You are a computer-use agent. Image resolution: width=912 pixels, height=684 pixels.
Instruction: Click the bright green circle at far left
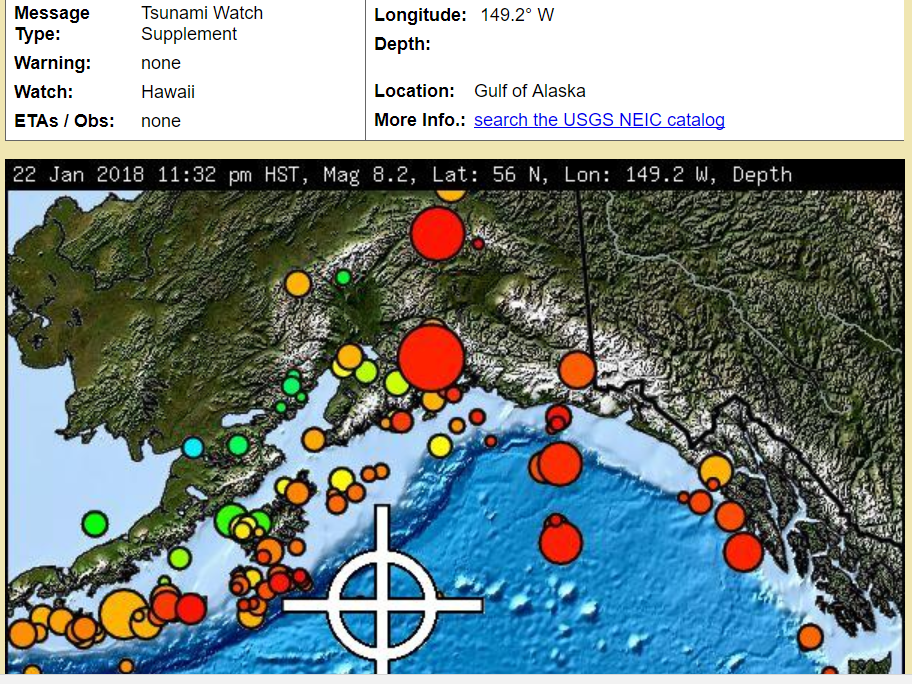(x=95, y=522)
